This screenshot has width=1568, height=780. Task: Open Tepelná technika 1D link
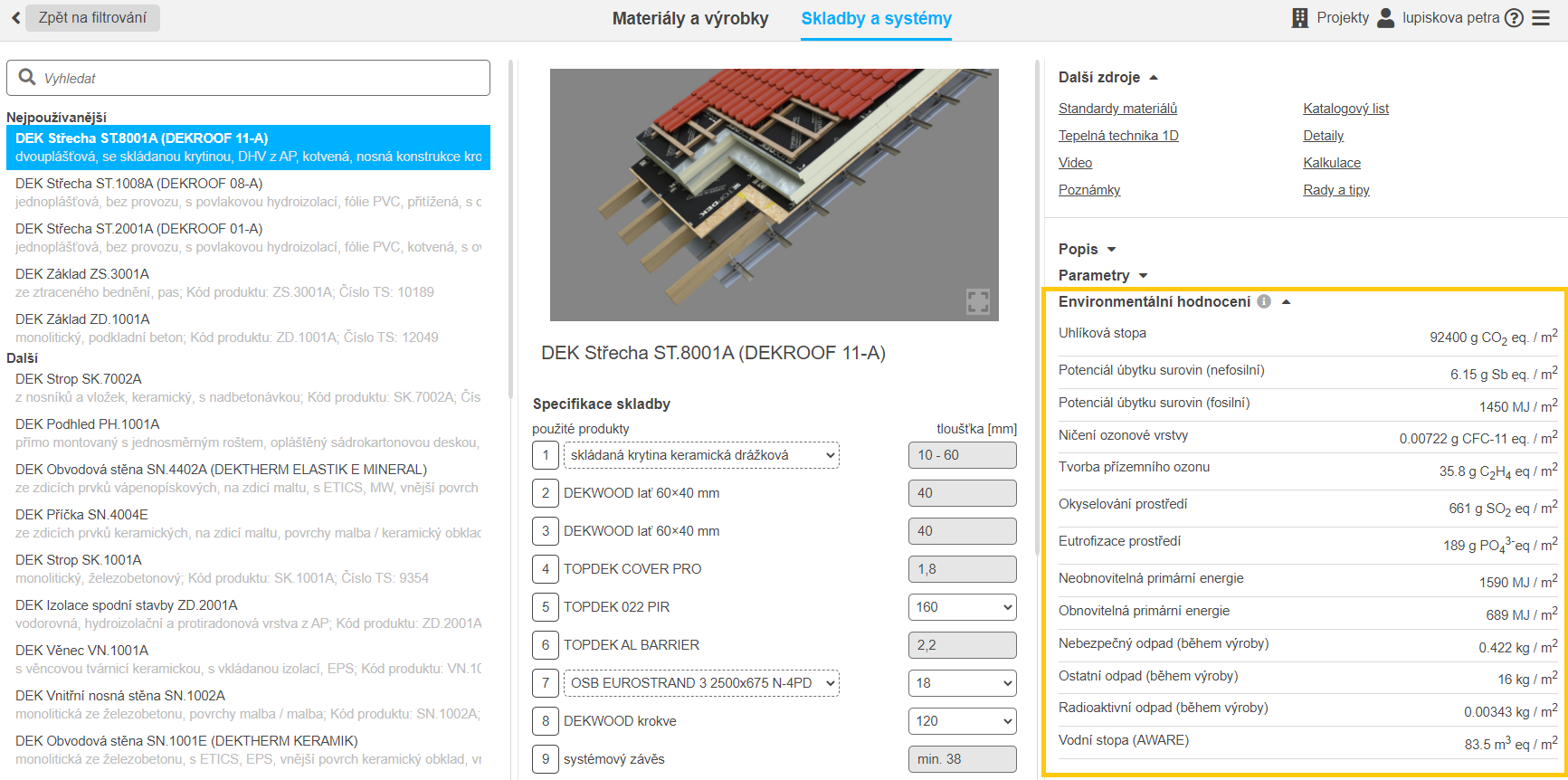1118,136
